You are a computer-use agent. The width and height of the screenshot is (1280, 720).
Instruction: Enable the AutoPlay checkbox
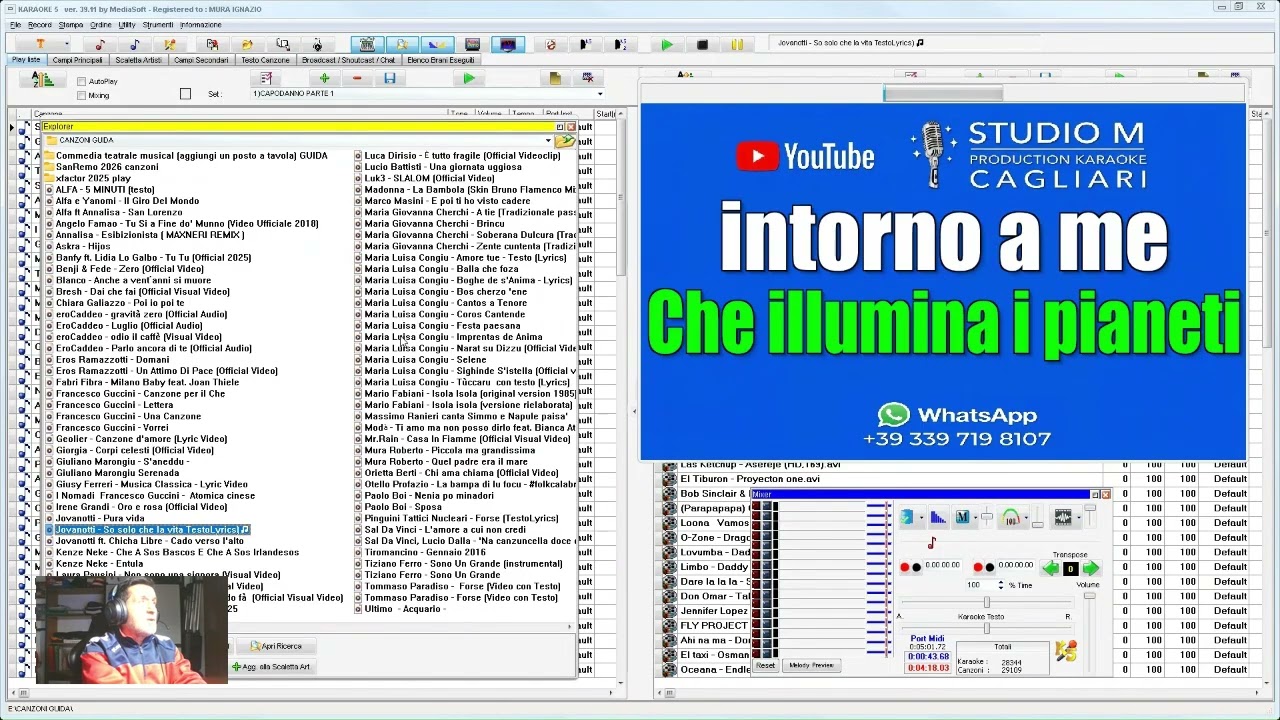tap(81, 82)
